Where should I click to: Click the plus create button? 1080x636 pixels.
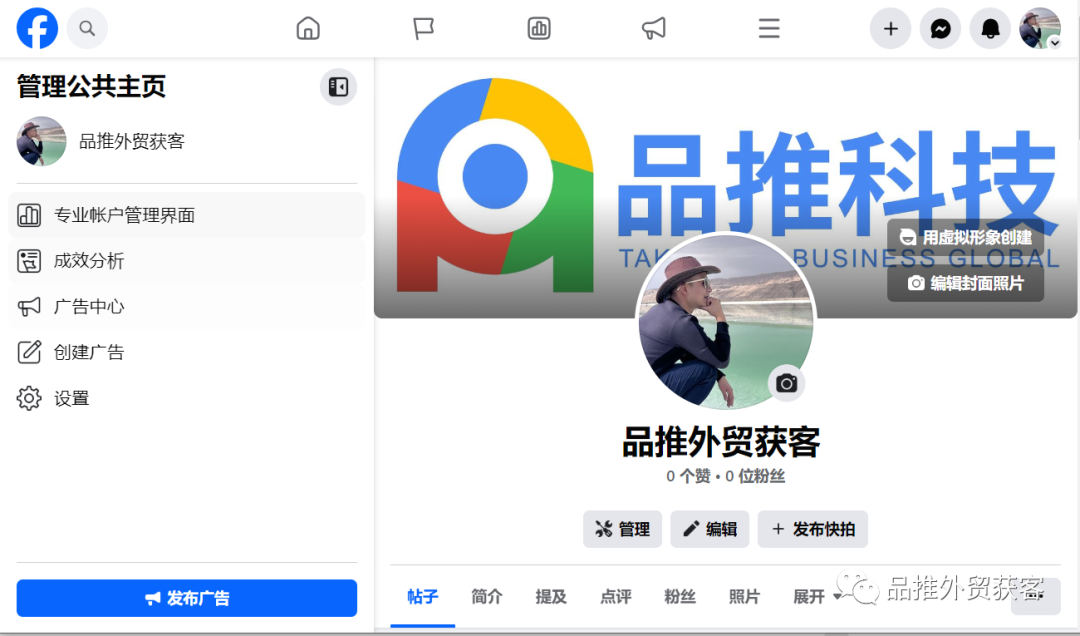pyautogui.click(x=891, y=28)
